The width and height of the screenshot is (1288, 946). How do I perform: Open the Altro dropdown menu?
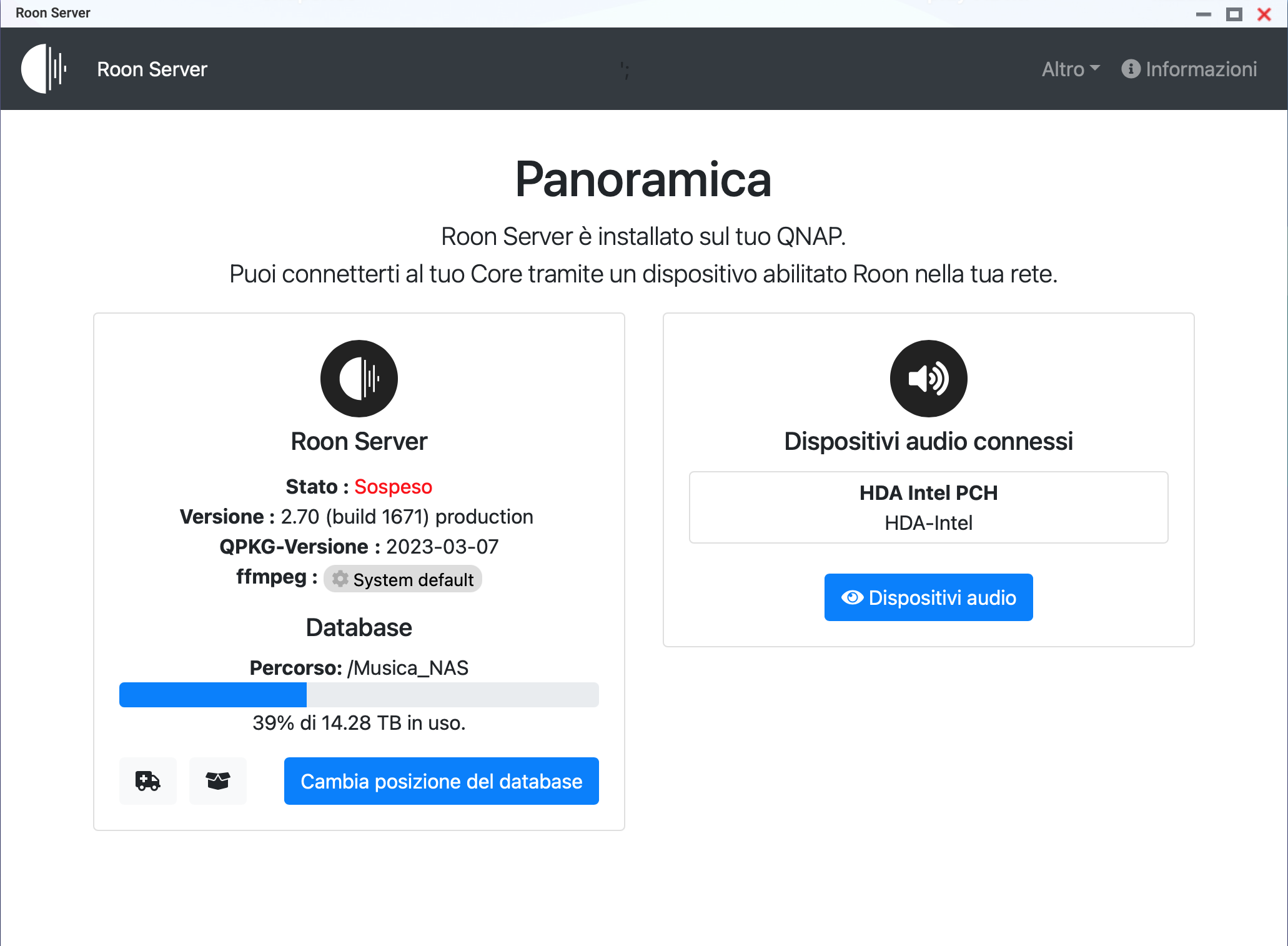pyautogui.click(x=1071, y=69)
